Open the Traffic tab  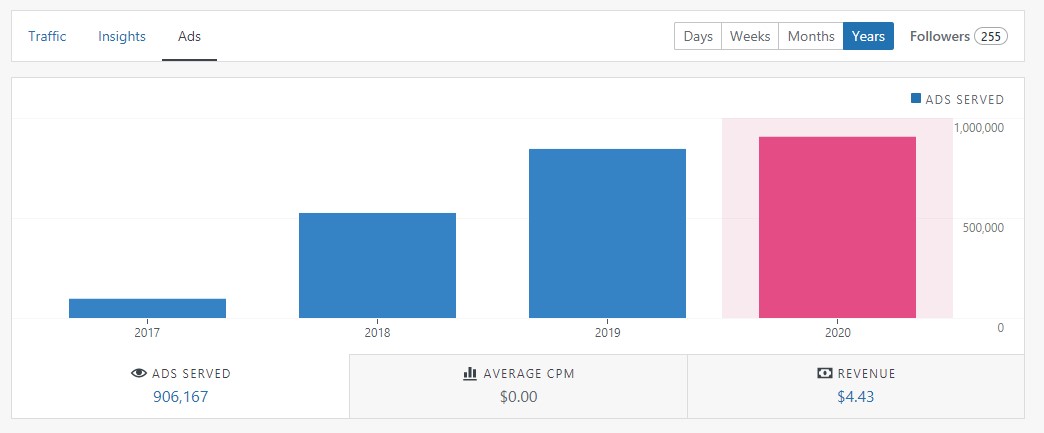47,37
